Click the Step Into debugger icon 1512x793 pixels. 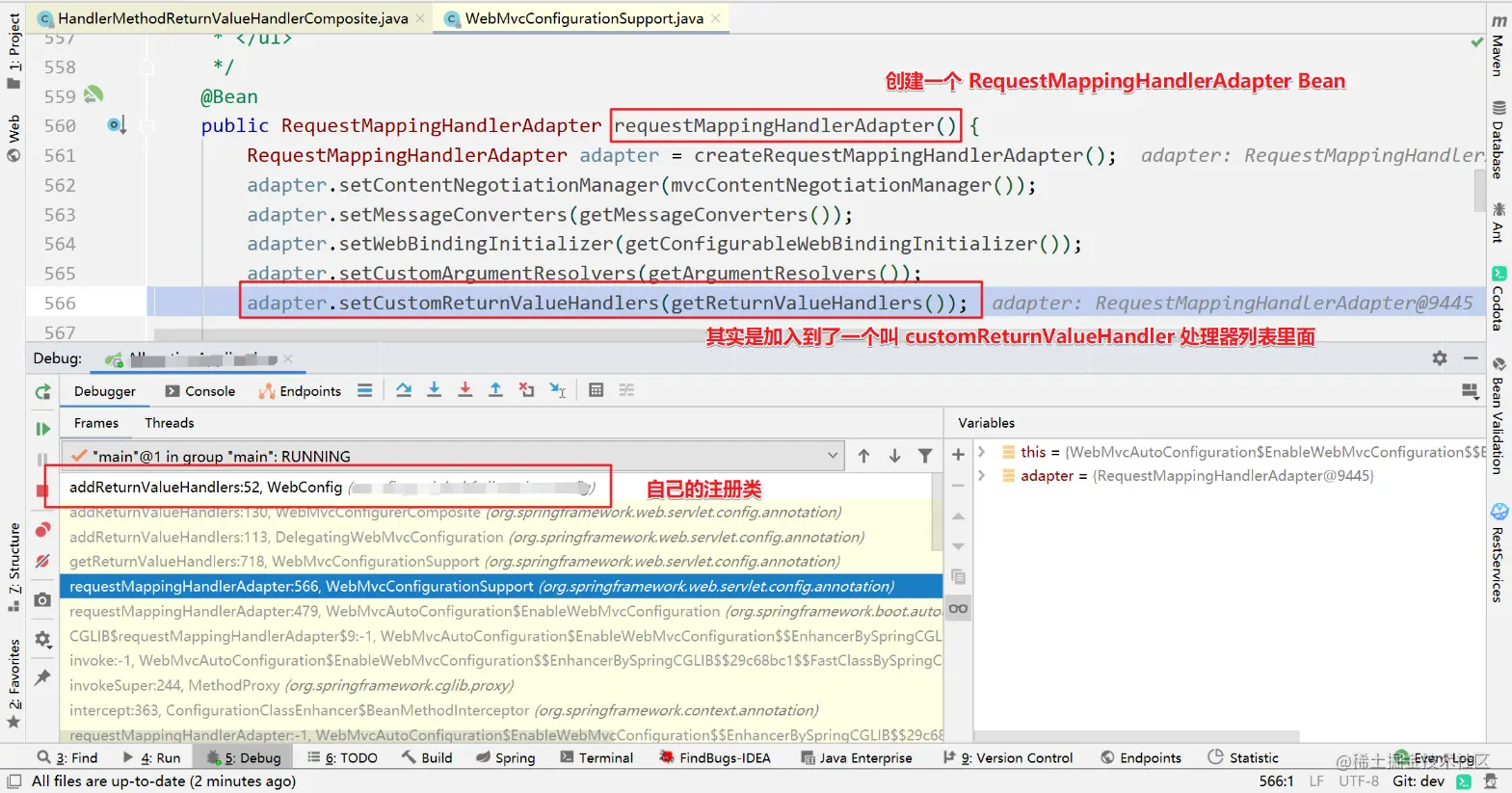pos(435,390)
